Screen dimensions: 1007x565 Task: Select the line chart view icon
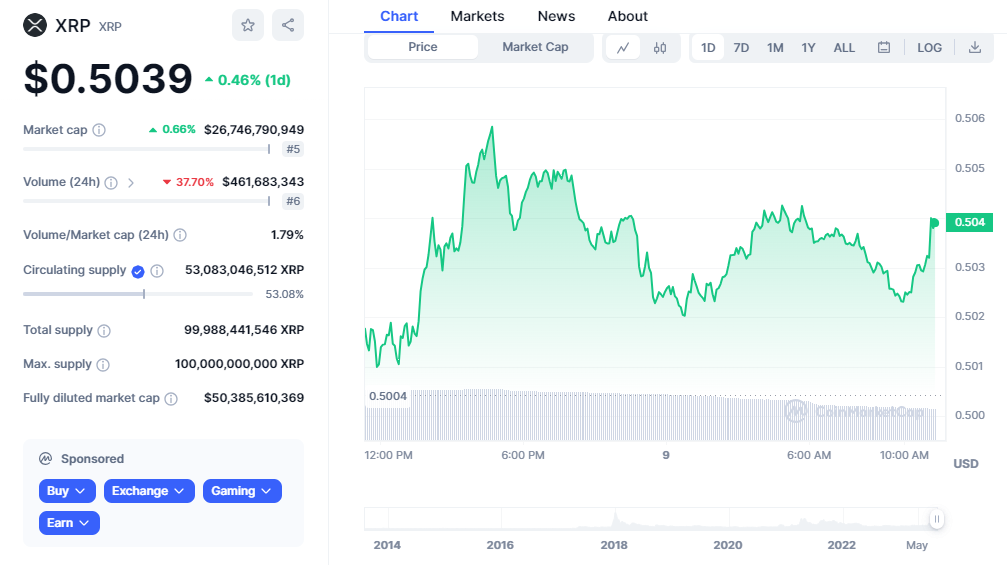point(623,48)
